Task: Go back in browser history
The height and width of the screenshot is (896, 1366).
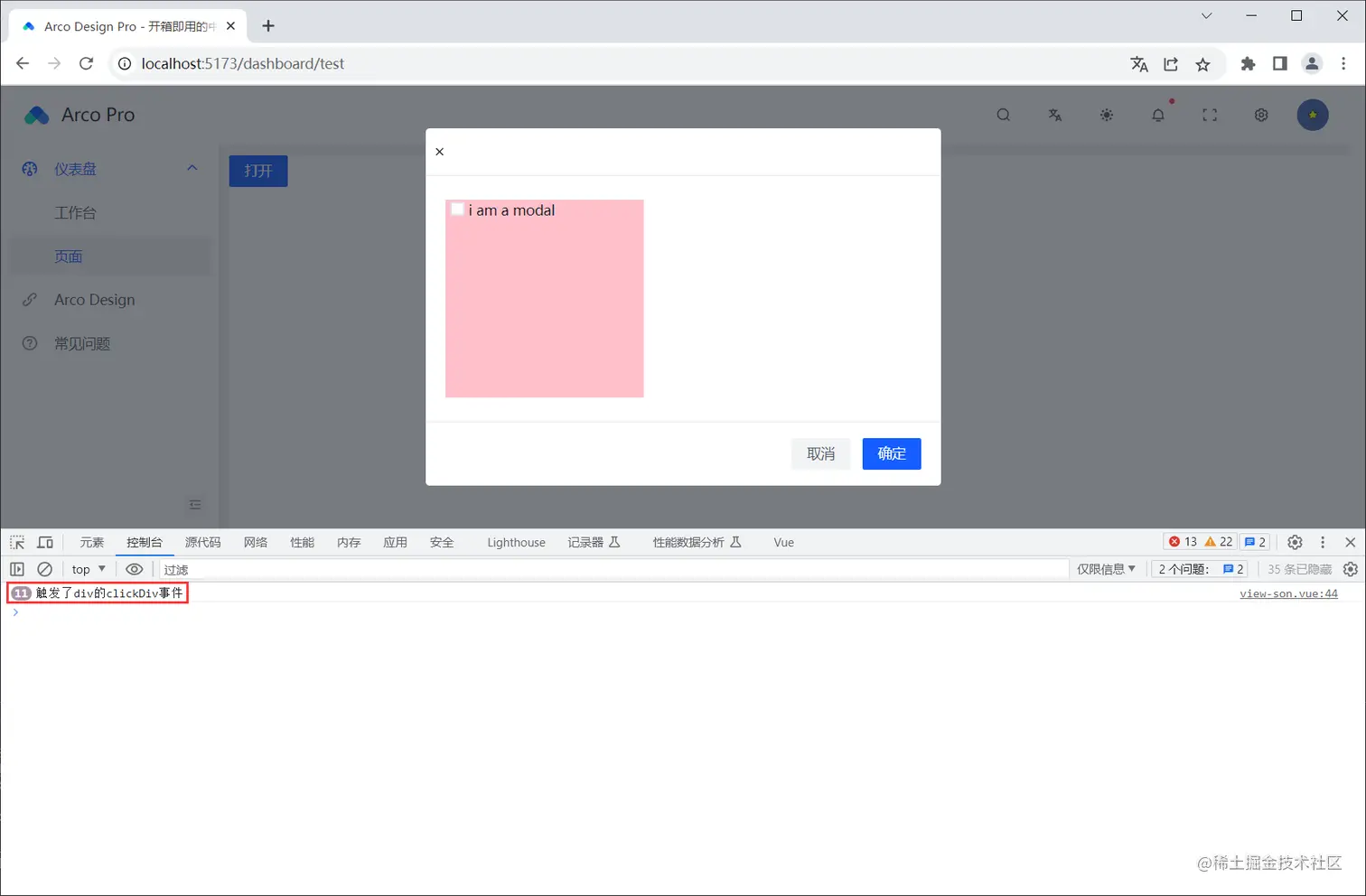Action: (x=23, y=63)
